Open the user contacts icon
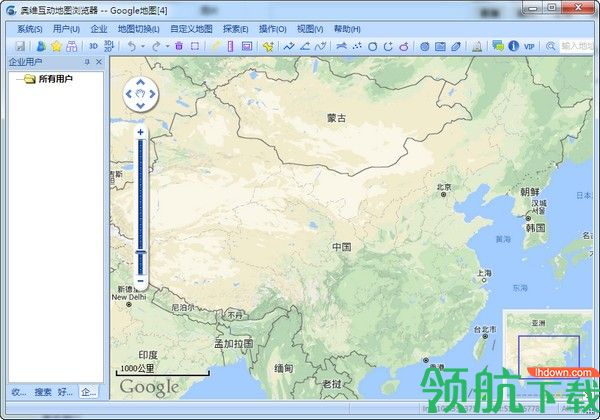This screenshot has height=420, width=600. coord(41,46)
